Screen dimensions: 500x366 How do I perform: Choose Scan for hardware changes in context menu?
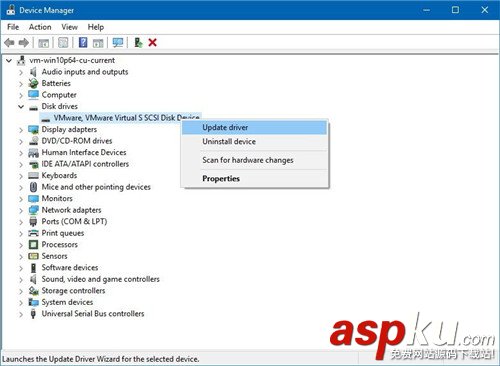[x=255, y=160]
